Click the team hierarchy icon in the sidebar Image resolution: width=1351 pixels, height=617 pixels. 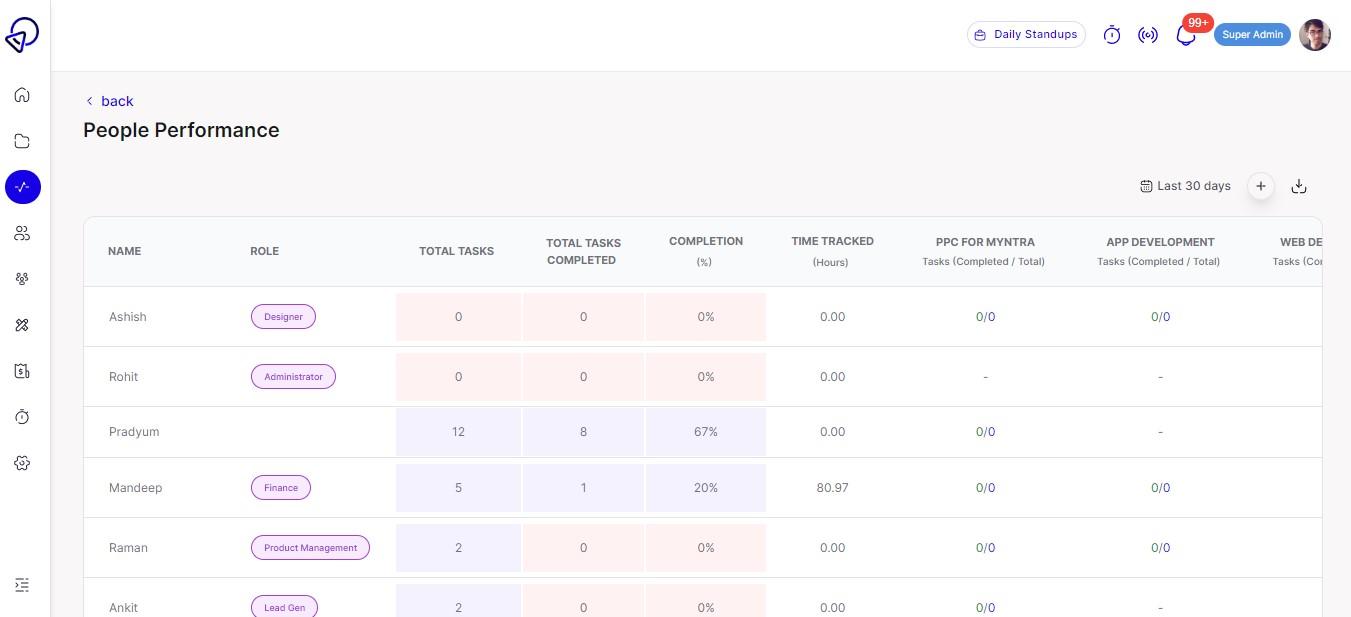click(x=22, y=279)
